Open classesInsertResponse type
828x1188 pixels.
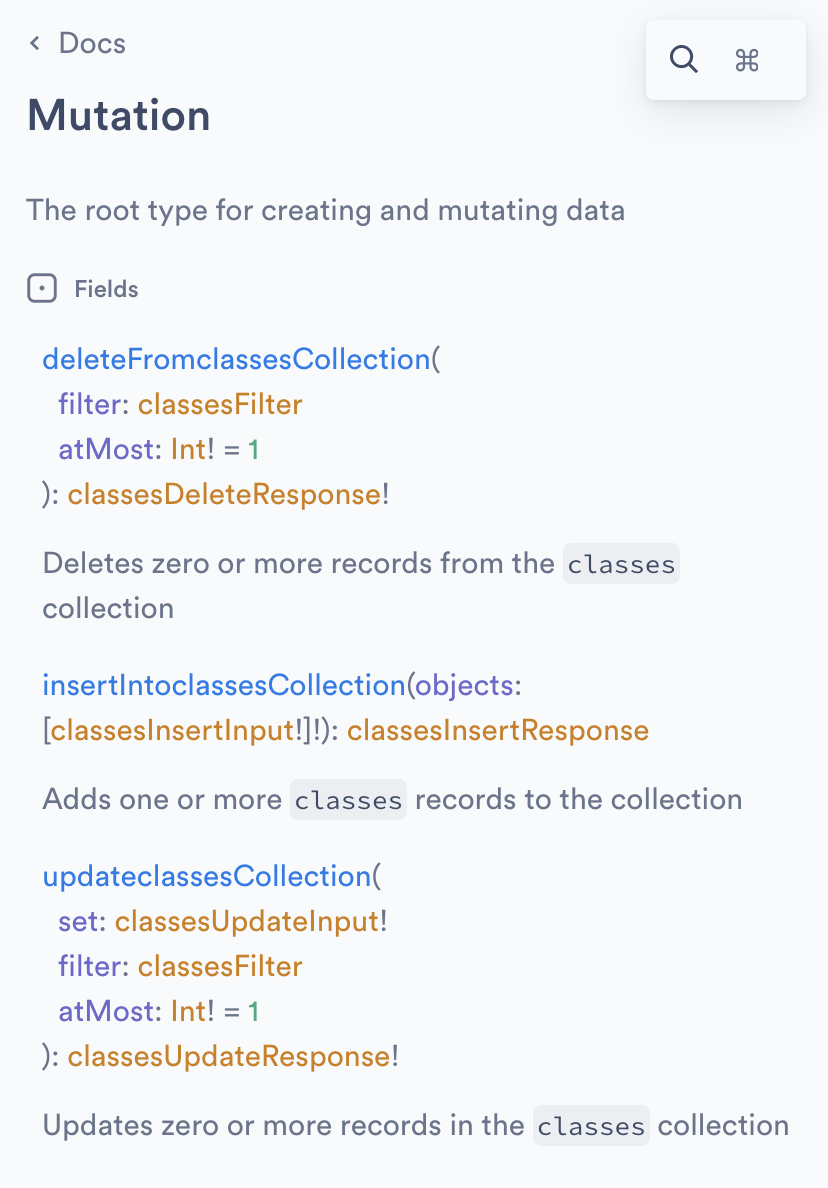(x=498, y=730)
